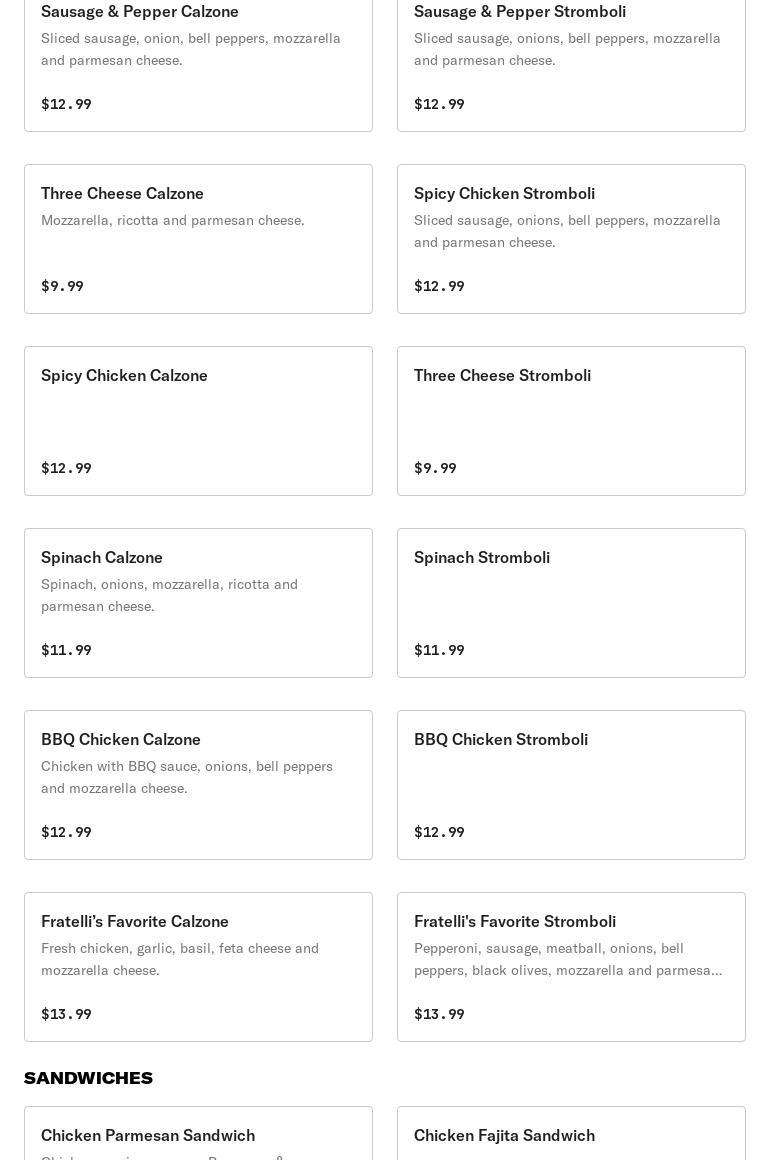Click the BBQ Chicken Calzone $12.99 price

pos(66,832)
